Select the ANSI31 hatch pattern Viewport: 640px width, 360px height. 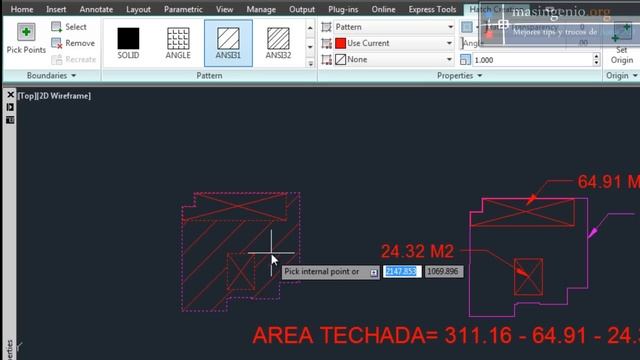tap(228, 43)
